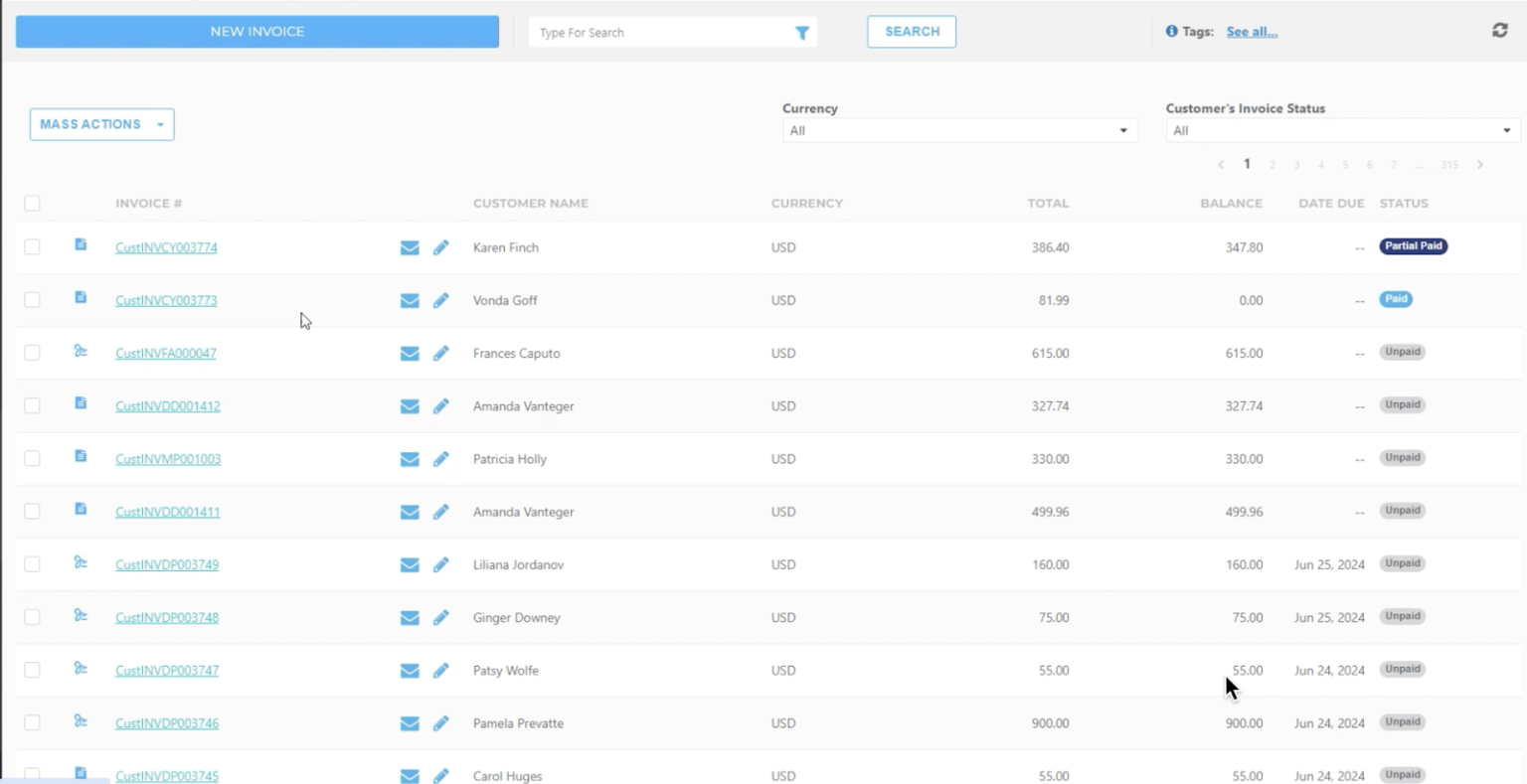The width and height of the screenshot is (1527, 784).
Task: Click the Type For Search input field
Action: [661, 33]
